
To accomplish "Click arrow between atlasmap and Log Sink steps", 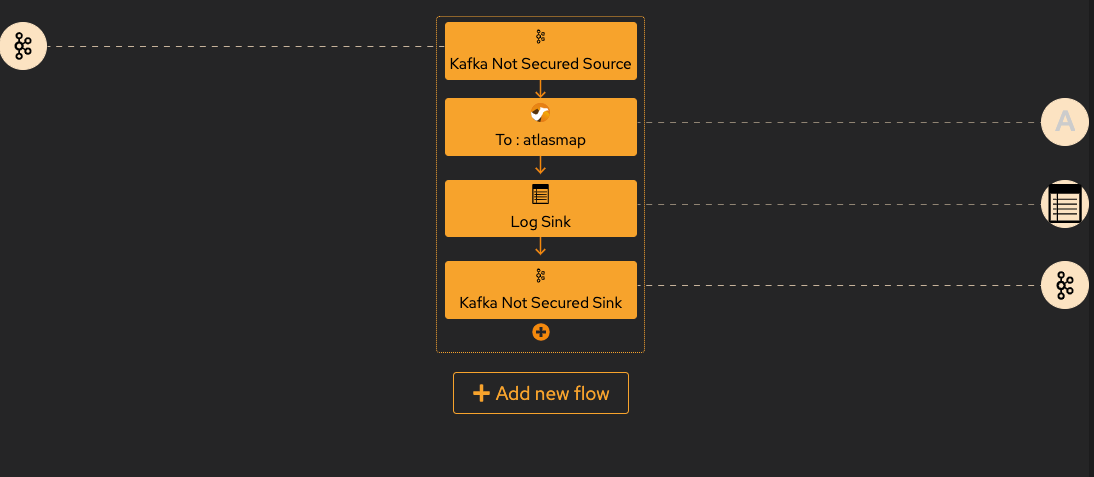I will [540, 165].
